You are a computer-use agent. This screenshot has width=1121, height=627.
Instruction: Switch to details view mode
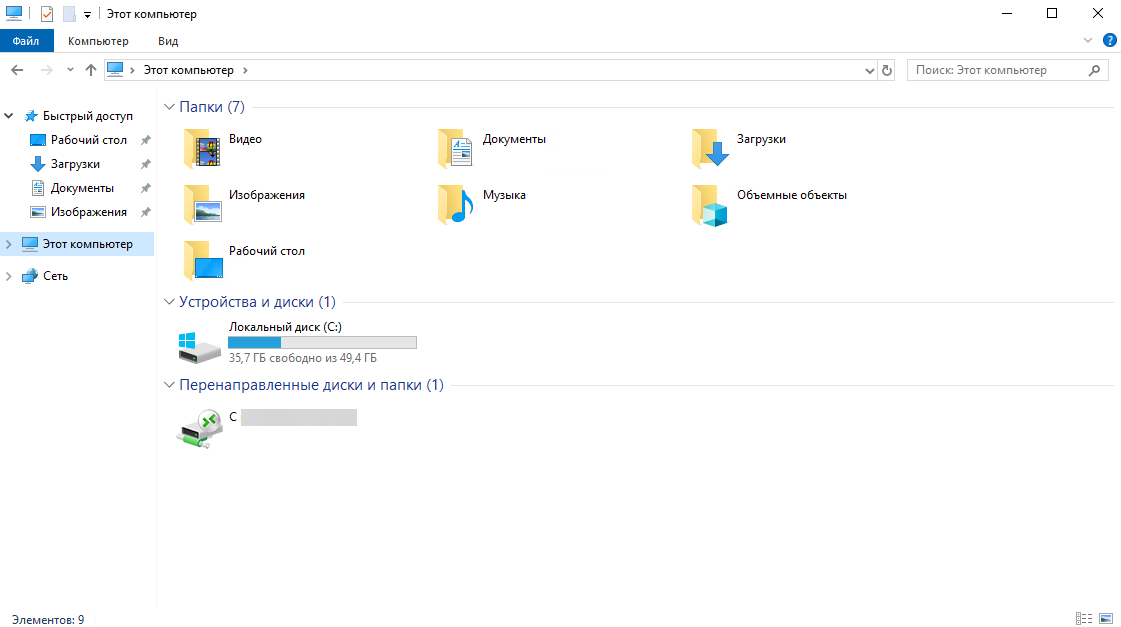(1083, 619)
